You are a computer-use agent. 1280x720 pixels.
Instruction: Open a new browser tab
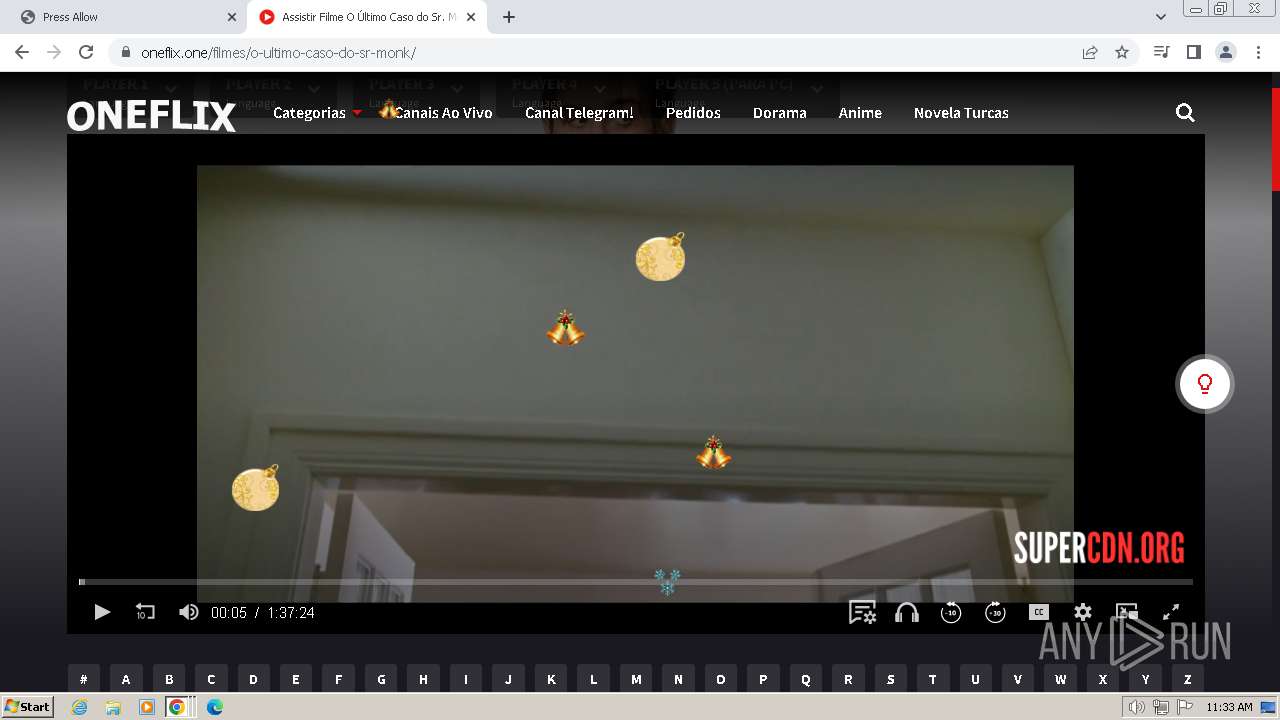point(509,17)
